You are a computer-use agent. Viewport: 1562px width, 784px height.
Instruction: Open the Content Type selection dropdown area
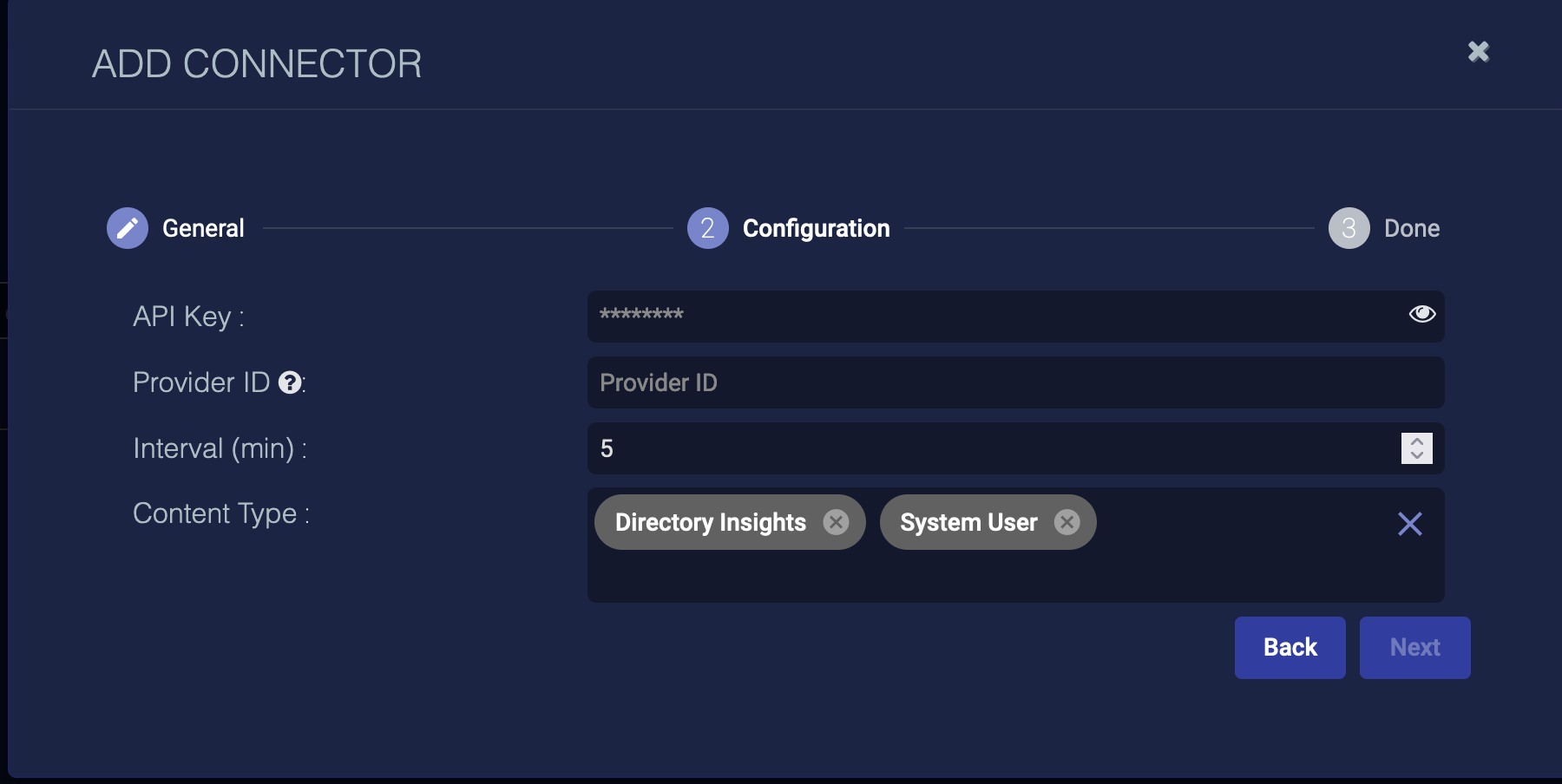pyautogui.click(x=1232, y=564)
